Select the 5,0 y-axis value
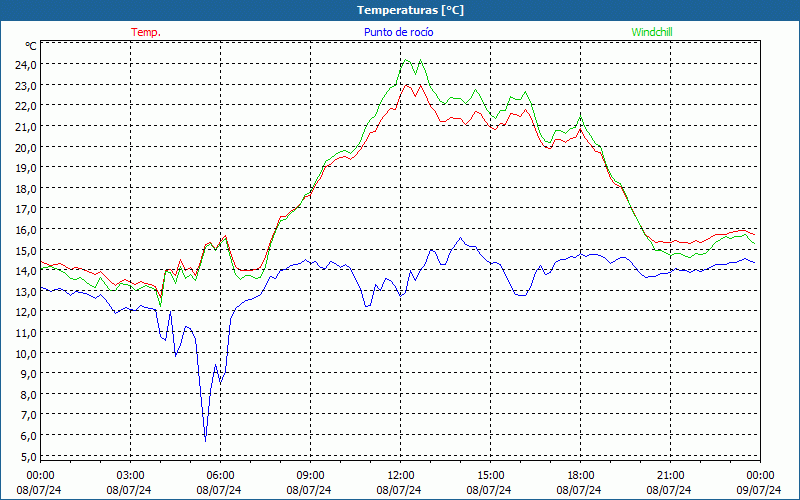This screenshot has height=500, width=800. (29, 457)
